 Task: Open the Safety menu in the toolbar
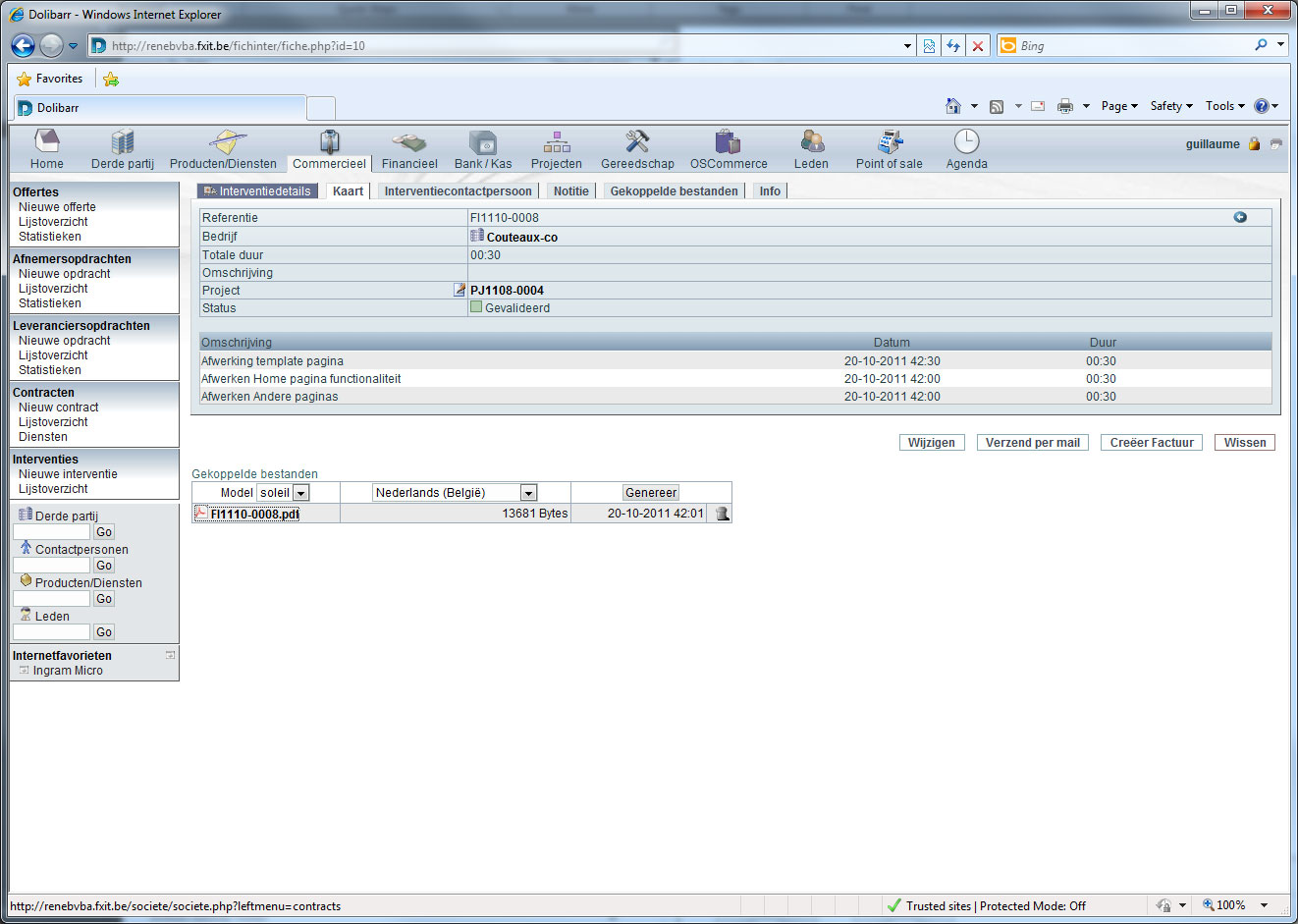click(1170, 106)
